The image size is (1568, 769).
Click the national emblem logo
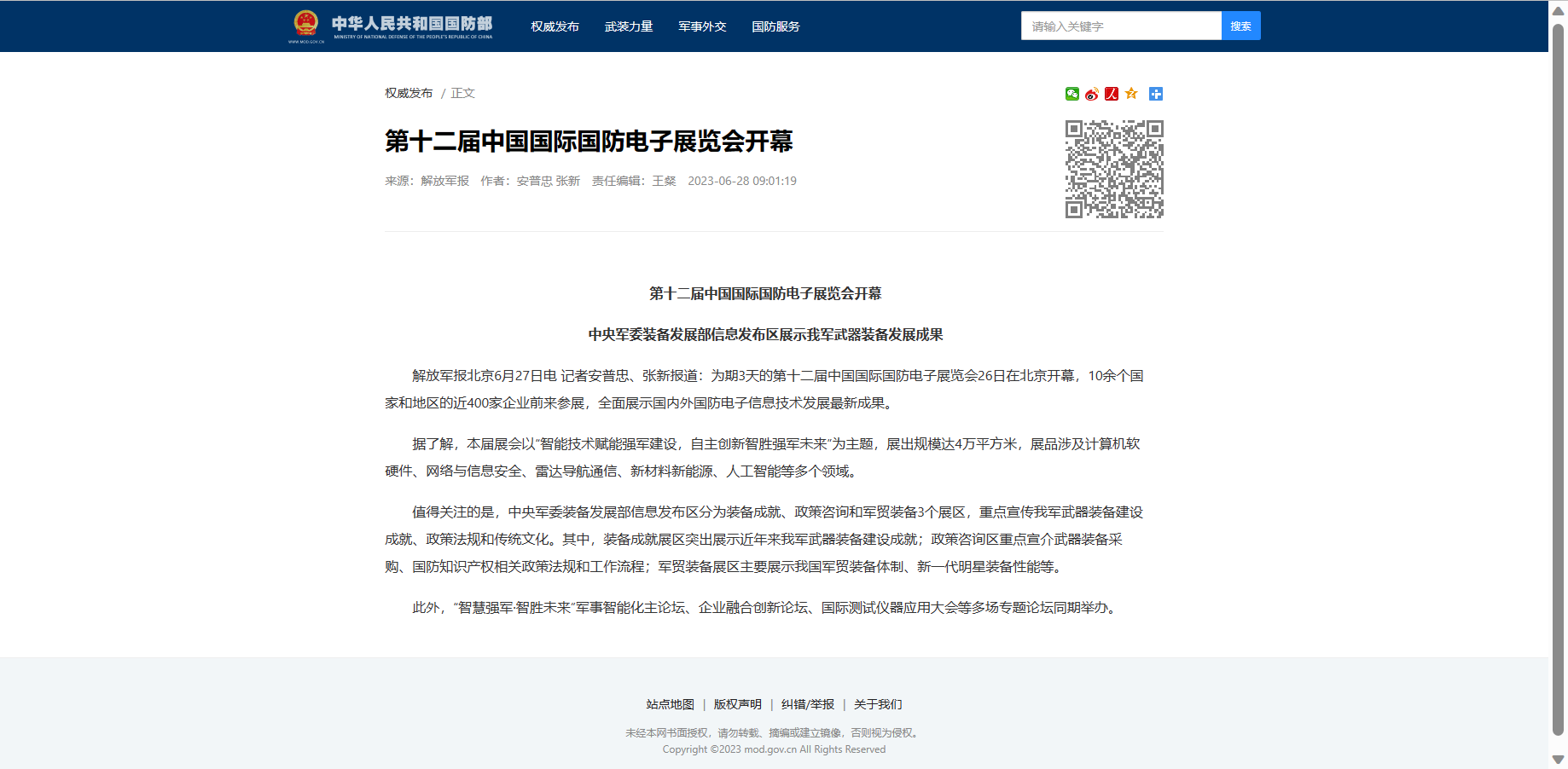click(x=306, y=25)
